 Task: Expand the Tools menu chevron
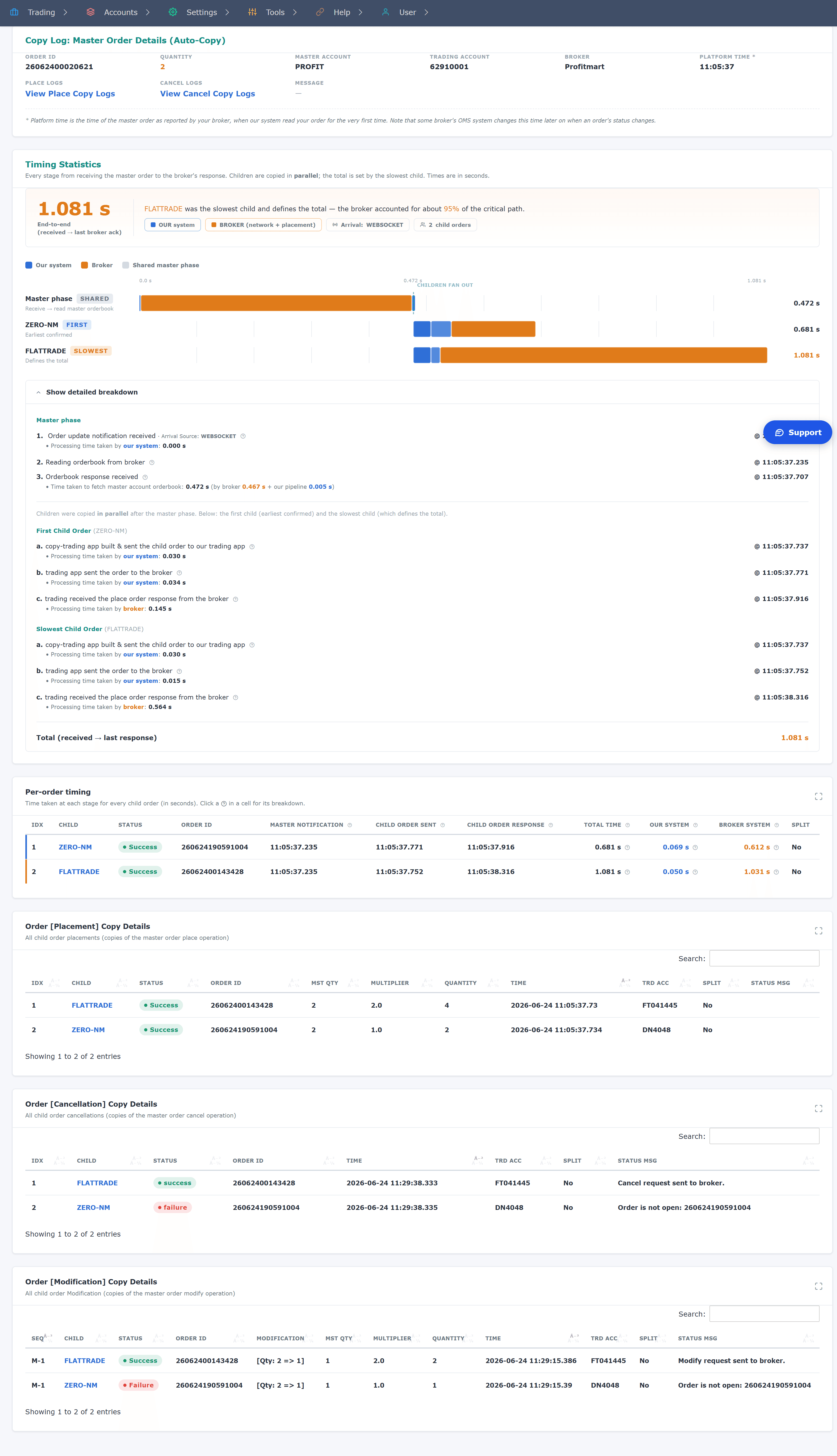295,13
